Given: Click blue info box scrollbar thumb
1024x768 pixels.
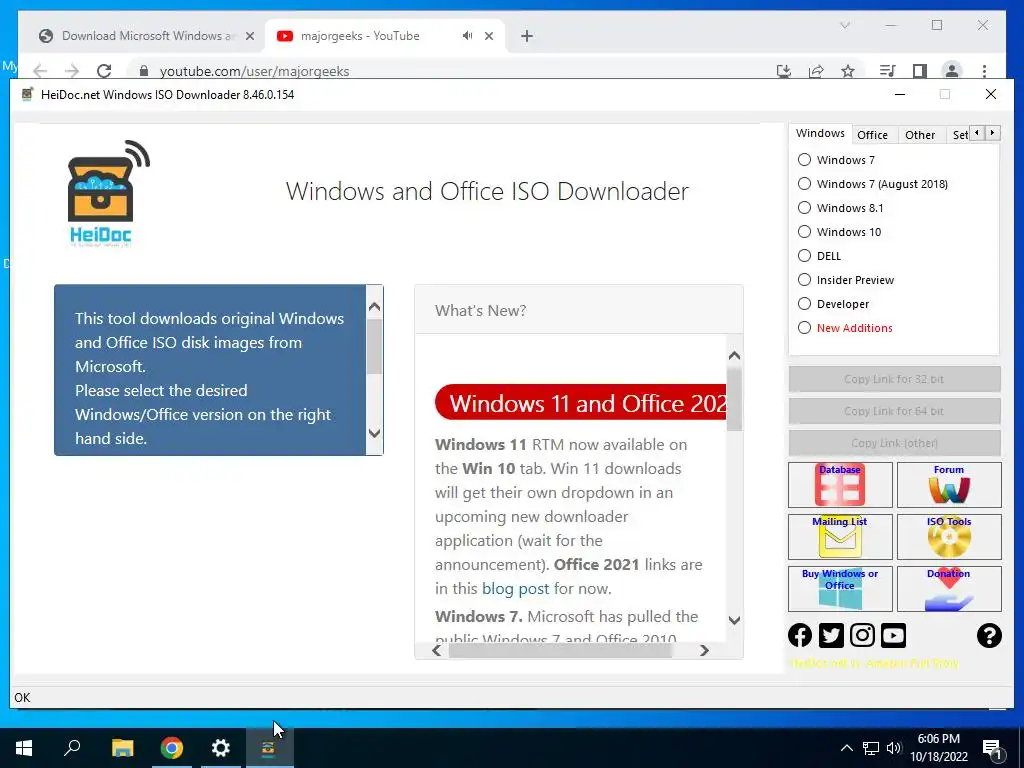Looking at the screenshot, I should point(374,346).
